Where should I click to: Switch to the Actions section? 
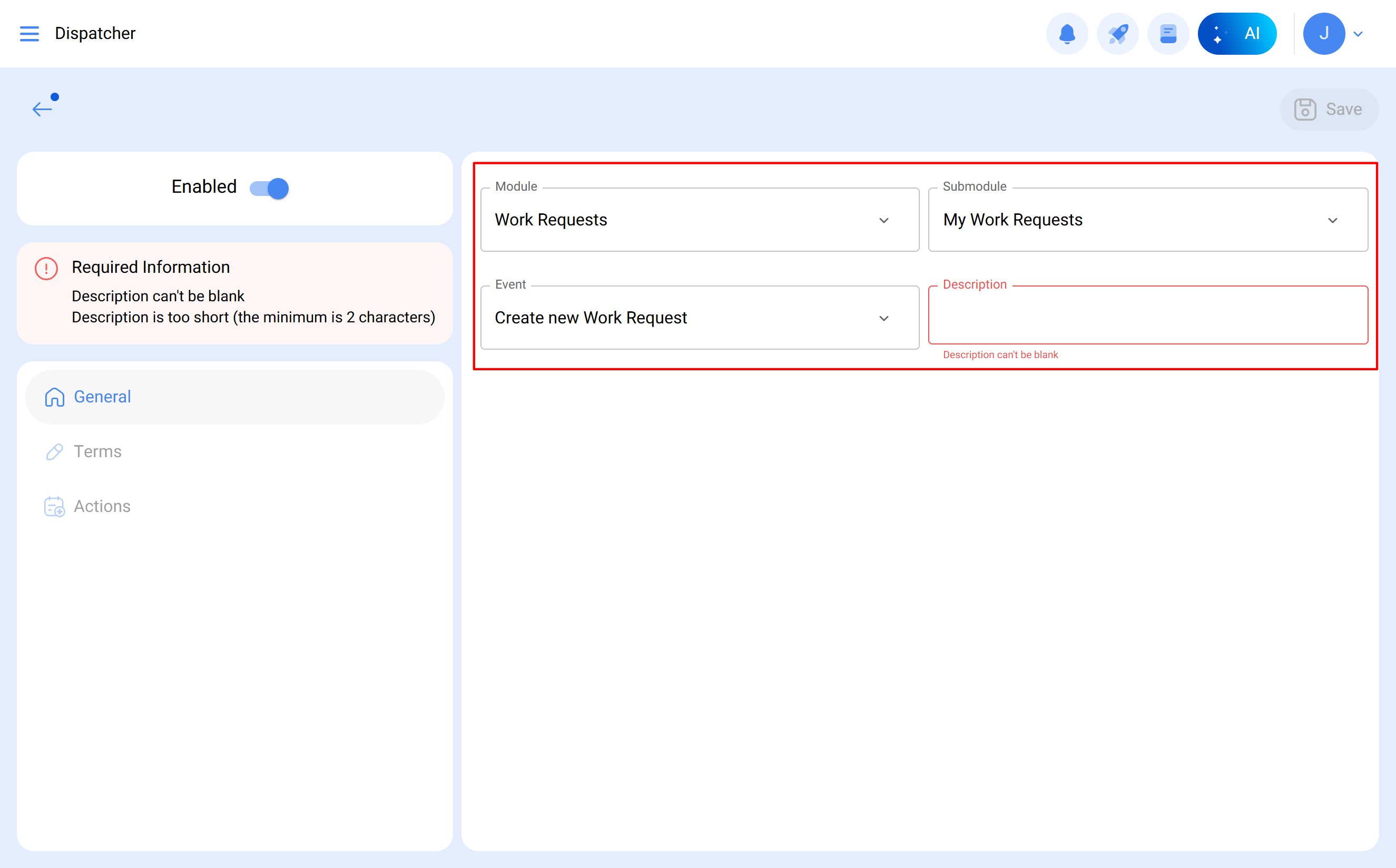tap(102, 506)
